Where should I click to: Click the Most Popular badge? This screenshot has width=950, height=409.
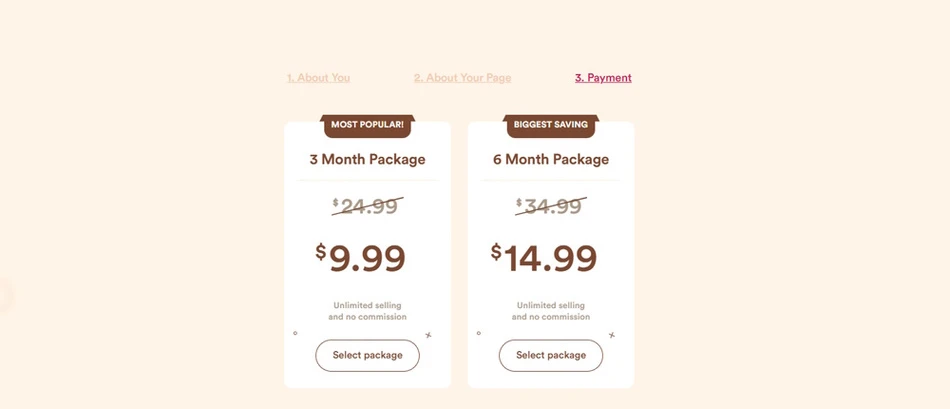[x=367, y=125]
